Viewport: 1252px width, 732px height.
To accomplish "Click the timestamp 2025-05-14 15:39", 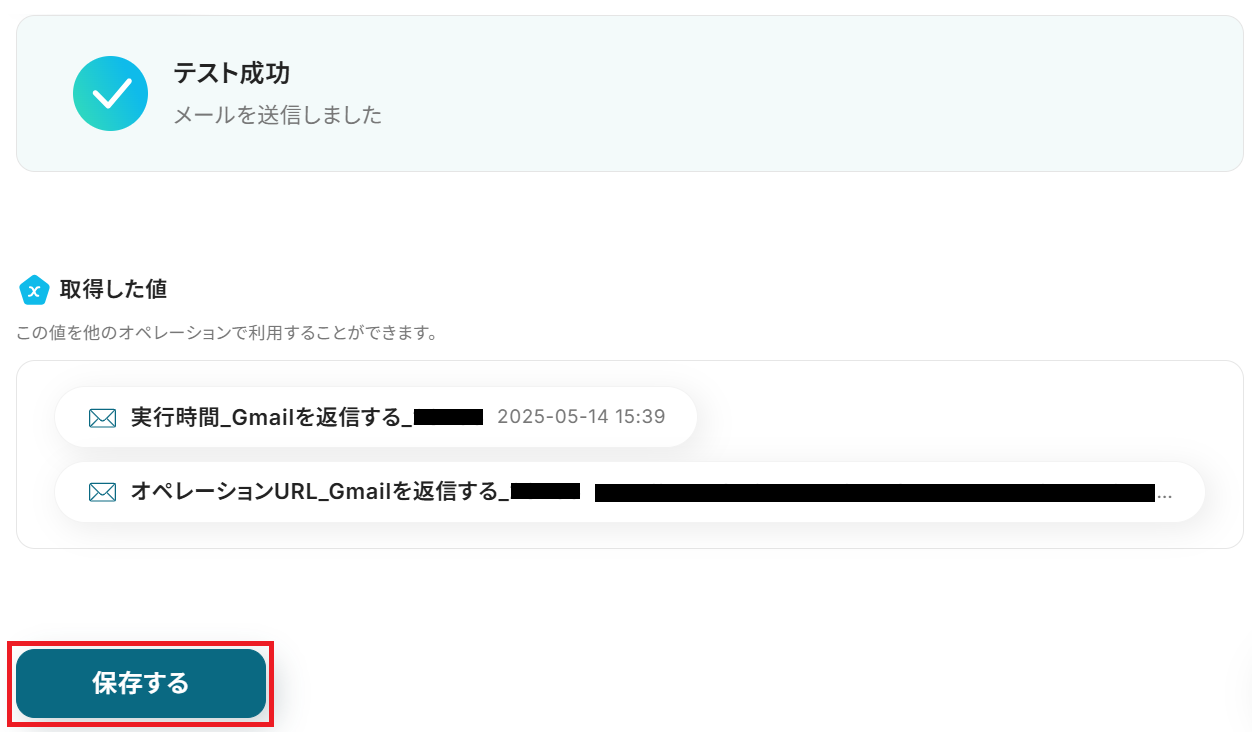I will (581, 417).
